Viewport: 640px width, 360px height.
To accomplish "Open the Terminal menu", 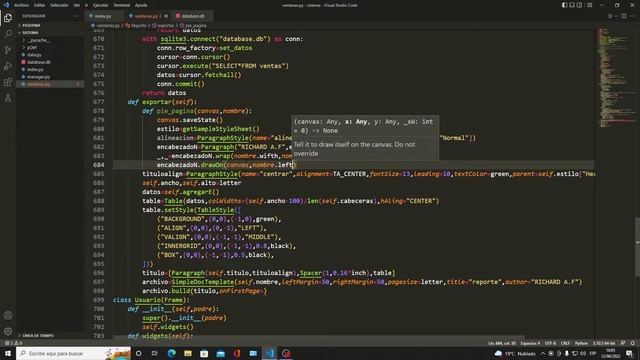I will tap(121, 5).
